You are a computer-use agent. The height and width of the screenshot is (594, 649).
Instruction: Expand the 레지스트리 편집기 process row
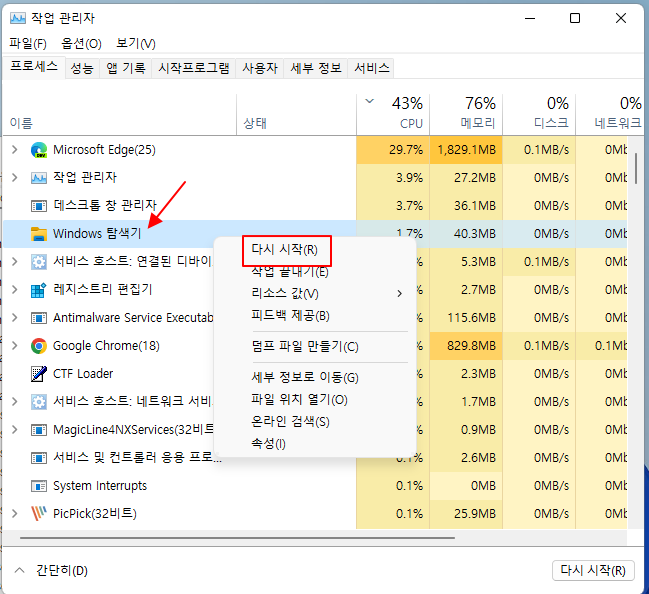(x=14, y=289)
